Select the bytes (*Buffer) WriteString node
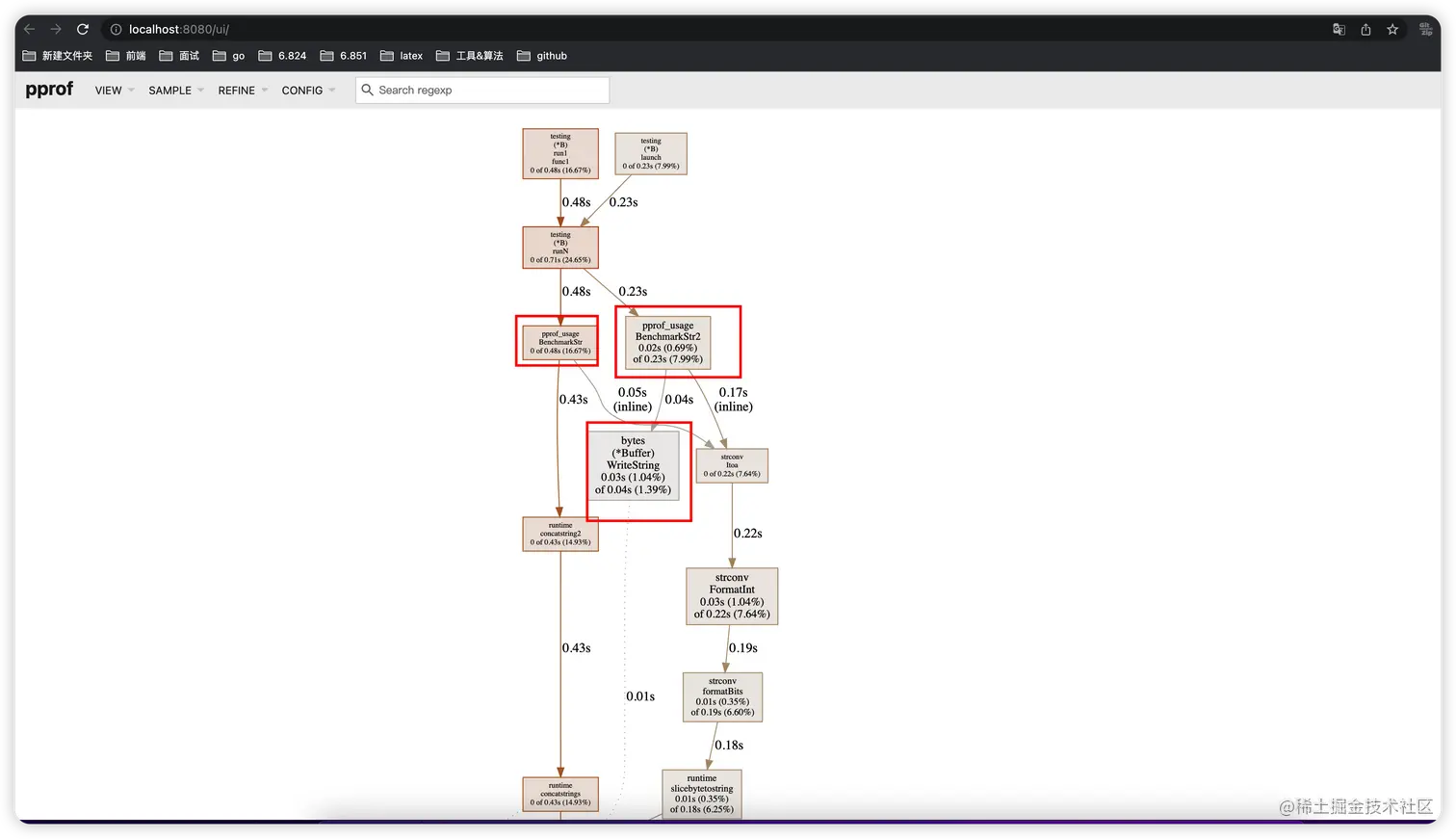This screenshot has height=839, width=1456. [634, 466]
